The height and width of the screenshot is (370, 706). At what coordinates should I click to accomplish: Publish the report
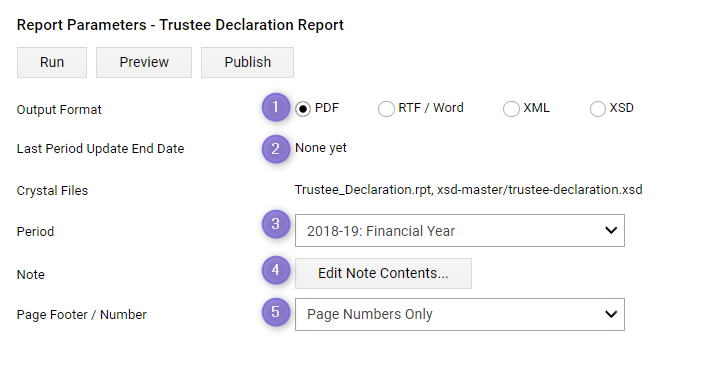[247, 62]
